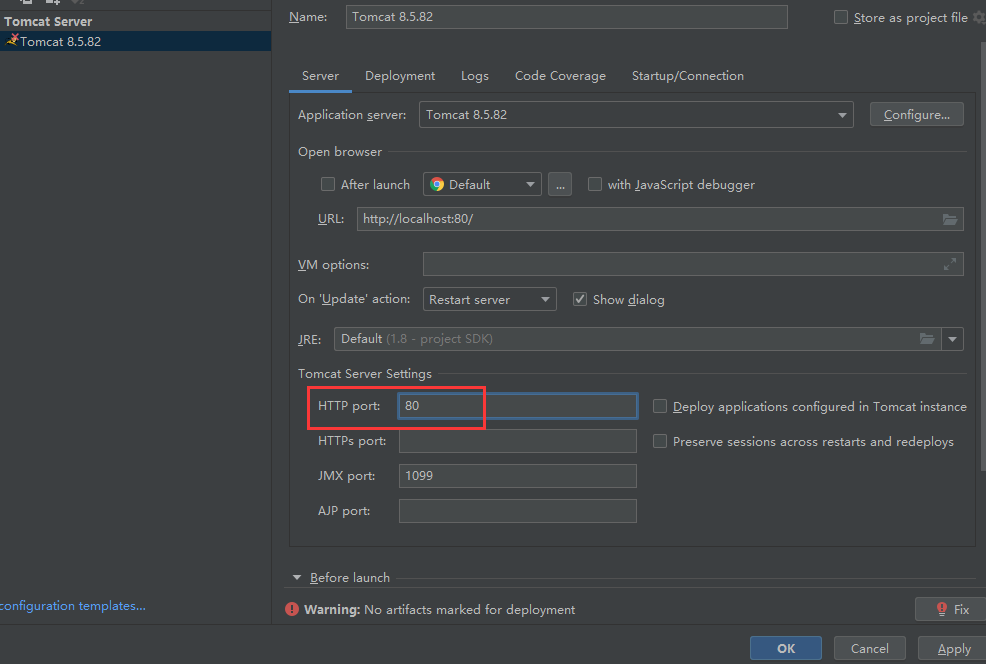Click the ellipsis browse button next to browser
Screen dimensions: 986x664
pos(559,184)
